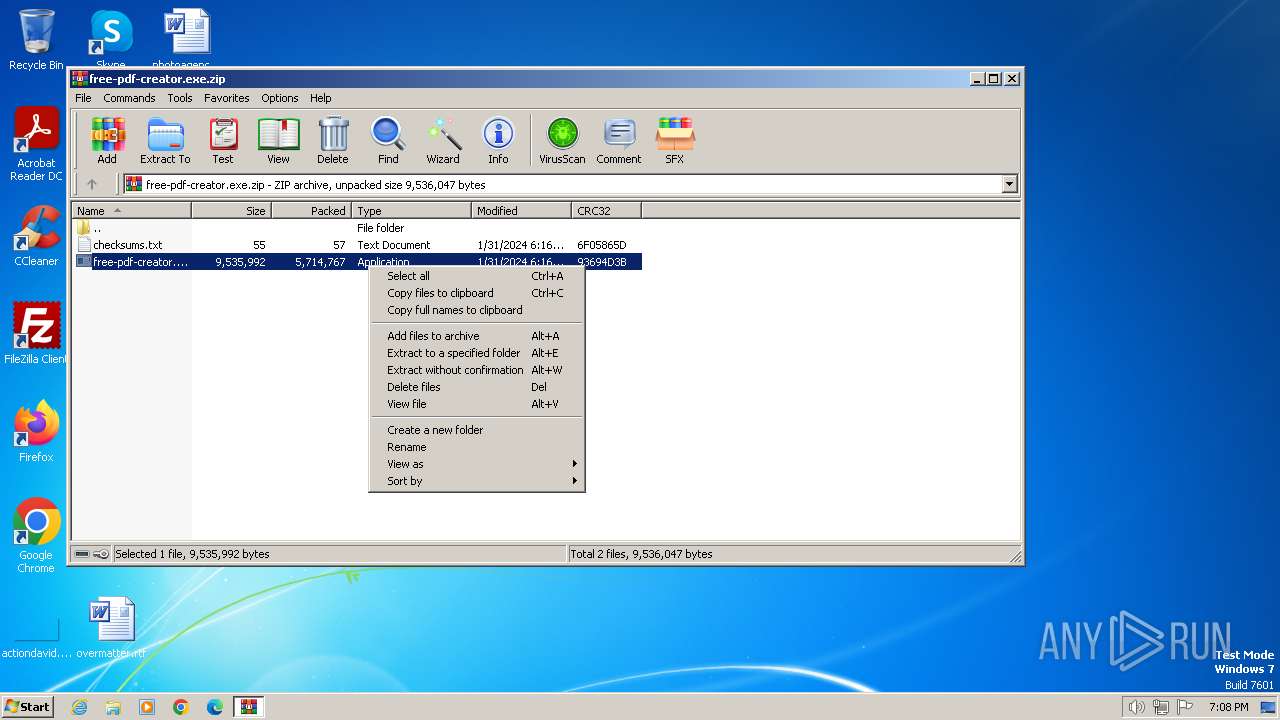Expand the Sort by submenu

477,481
